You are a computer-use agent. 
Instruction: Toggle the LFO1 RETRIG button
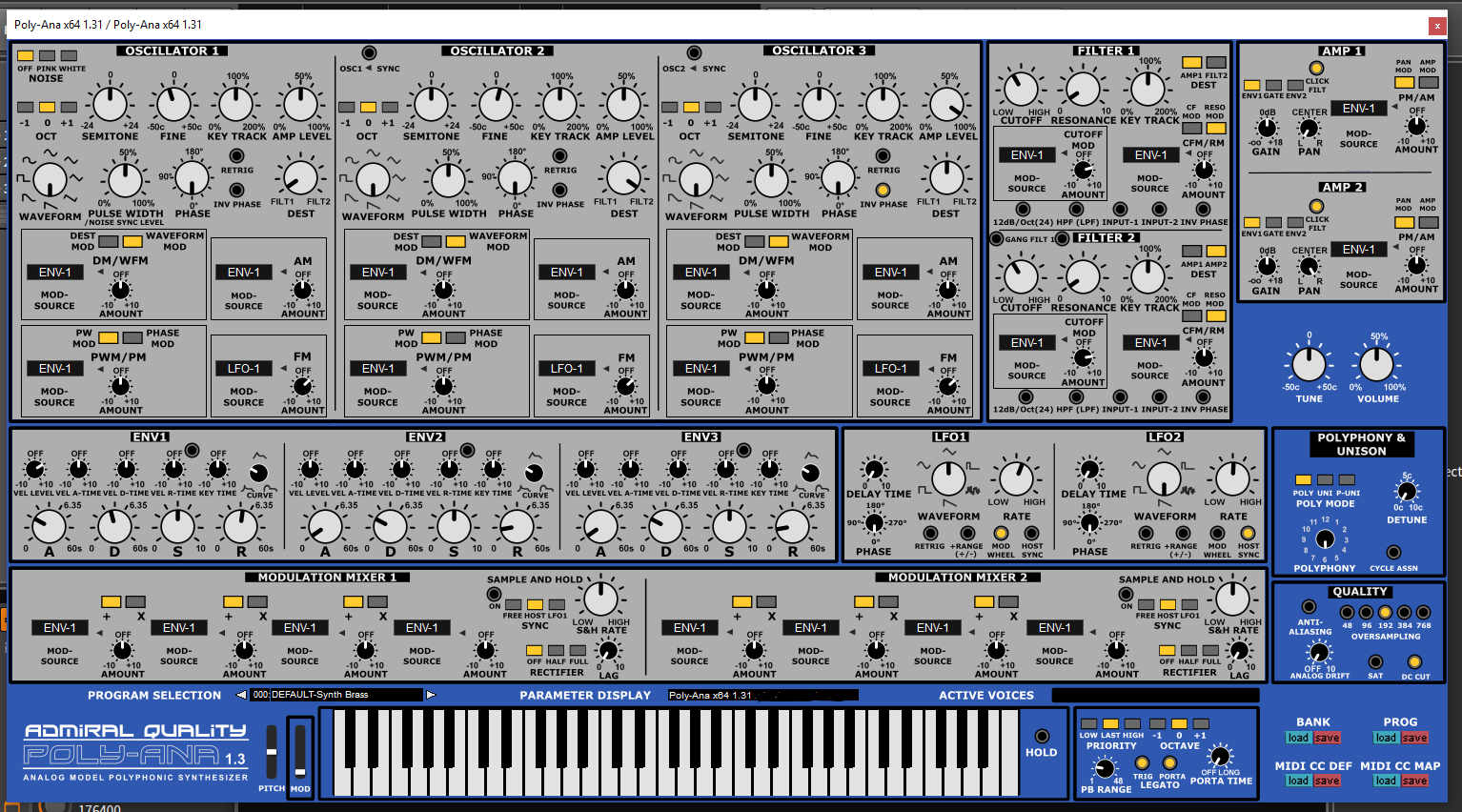tap(929, 534)
